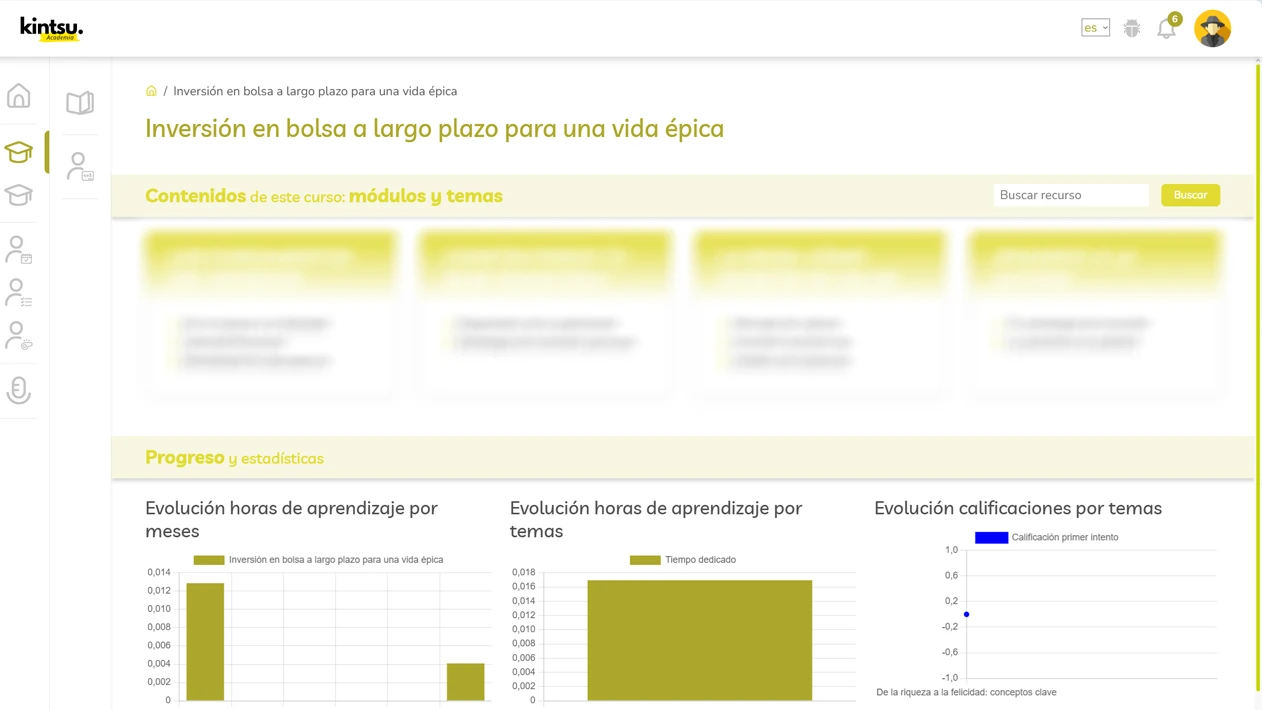Click the lower graduation cap sidebar icon
The image size is (1263, 710).
(18, 195)
